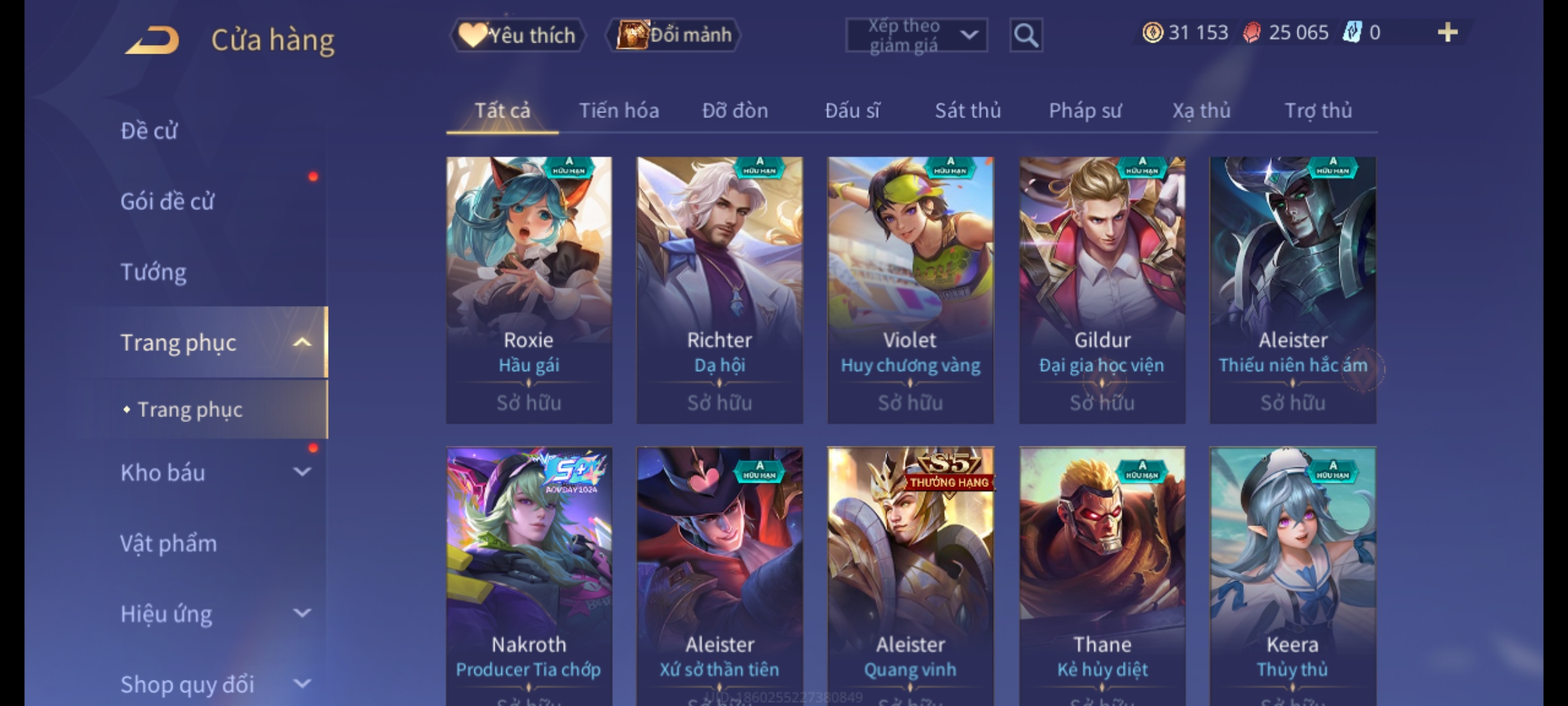Viewport: 1568px width, 706px height.
Task: Open Gói đề cử in sidebar
Action: [167, 201]
